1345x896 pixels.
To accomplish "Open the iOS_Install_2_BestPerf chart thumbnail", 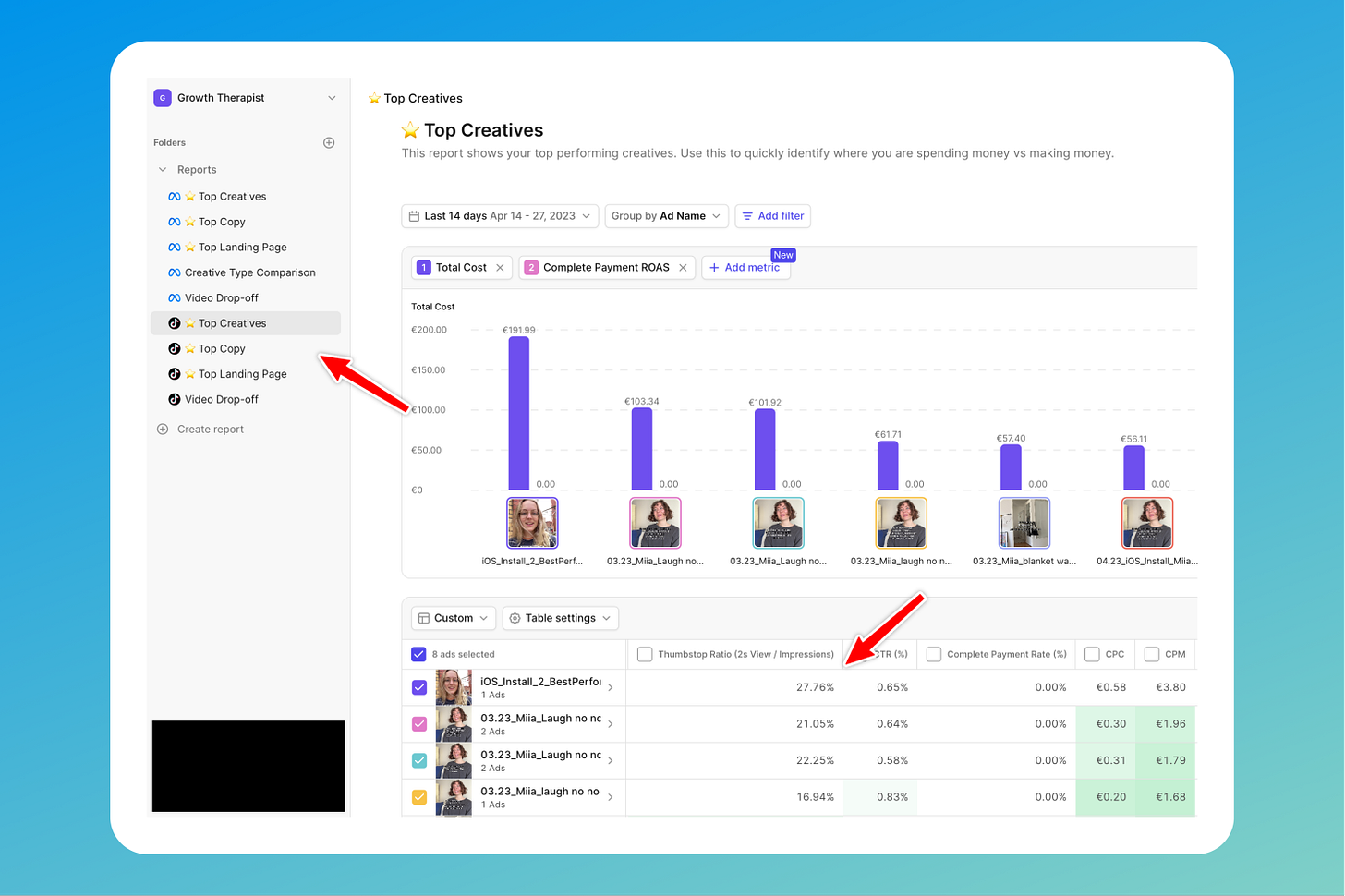I will coord(532,523).
